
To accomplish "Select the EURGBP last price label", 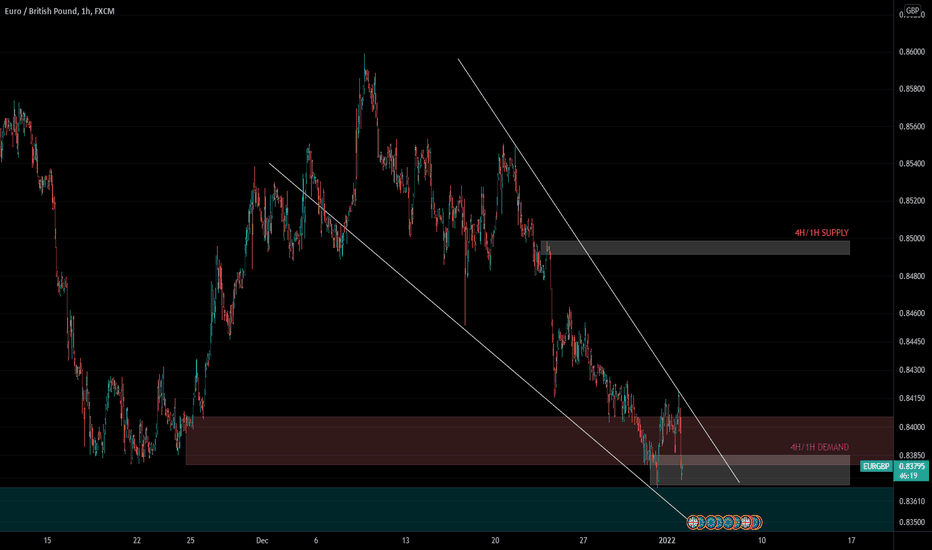I will [x=876, y=466].
